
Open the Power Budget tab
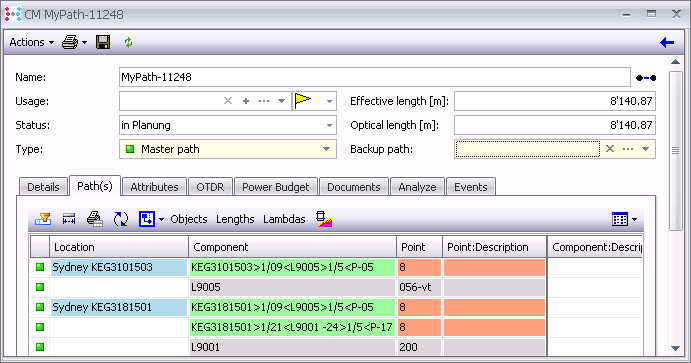pyautogui.click(x=275, y=187)
